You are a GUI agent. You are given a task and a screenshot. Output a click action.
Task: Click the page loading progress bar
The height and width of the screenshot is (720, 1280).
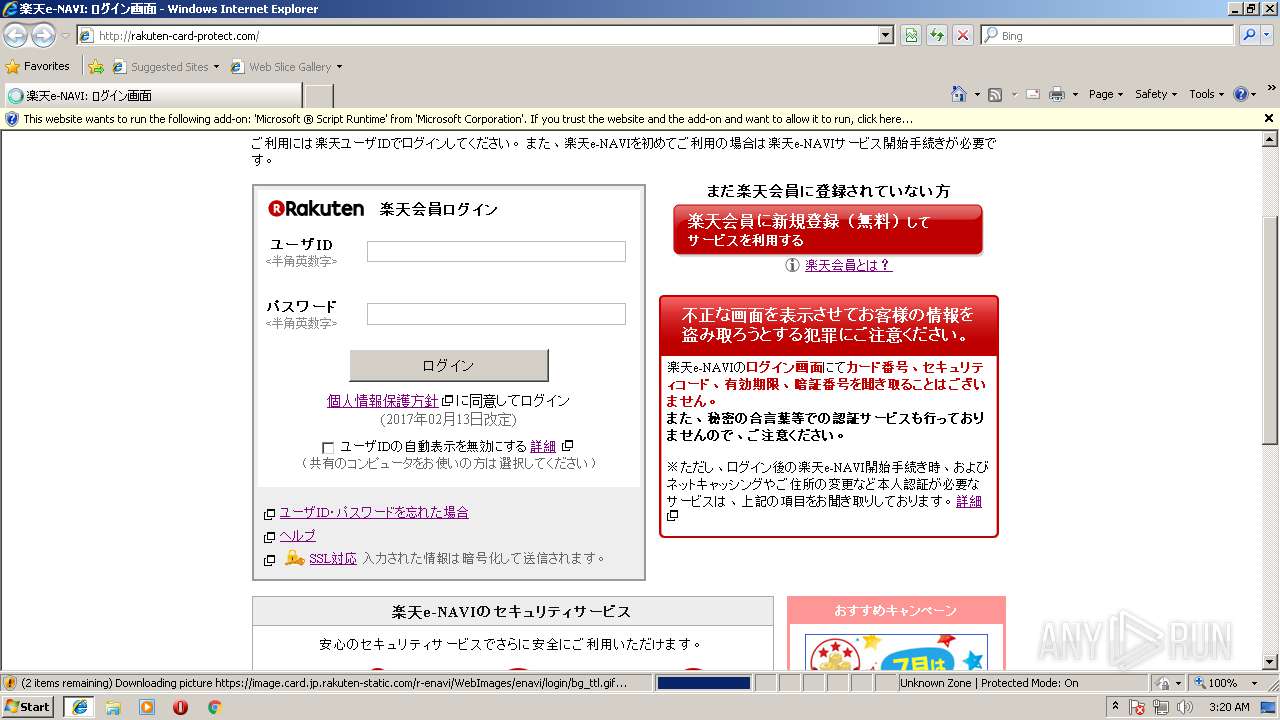pyautogui.click(x=703, y=683)
